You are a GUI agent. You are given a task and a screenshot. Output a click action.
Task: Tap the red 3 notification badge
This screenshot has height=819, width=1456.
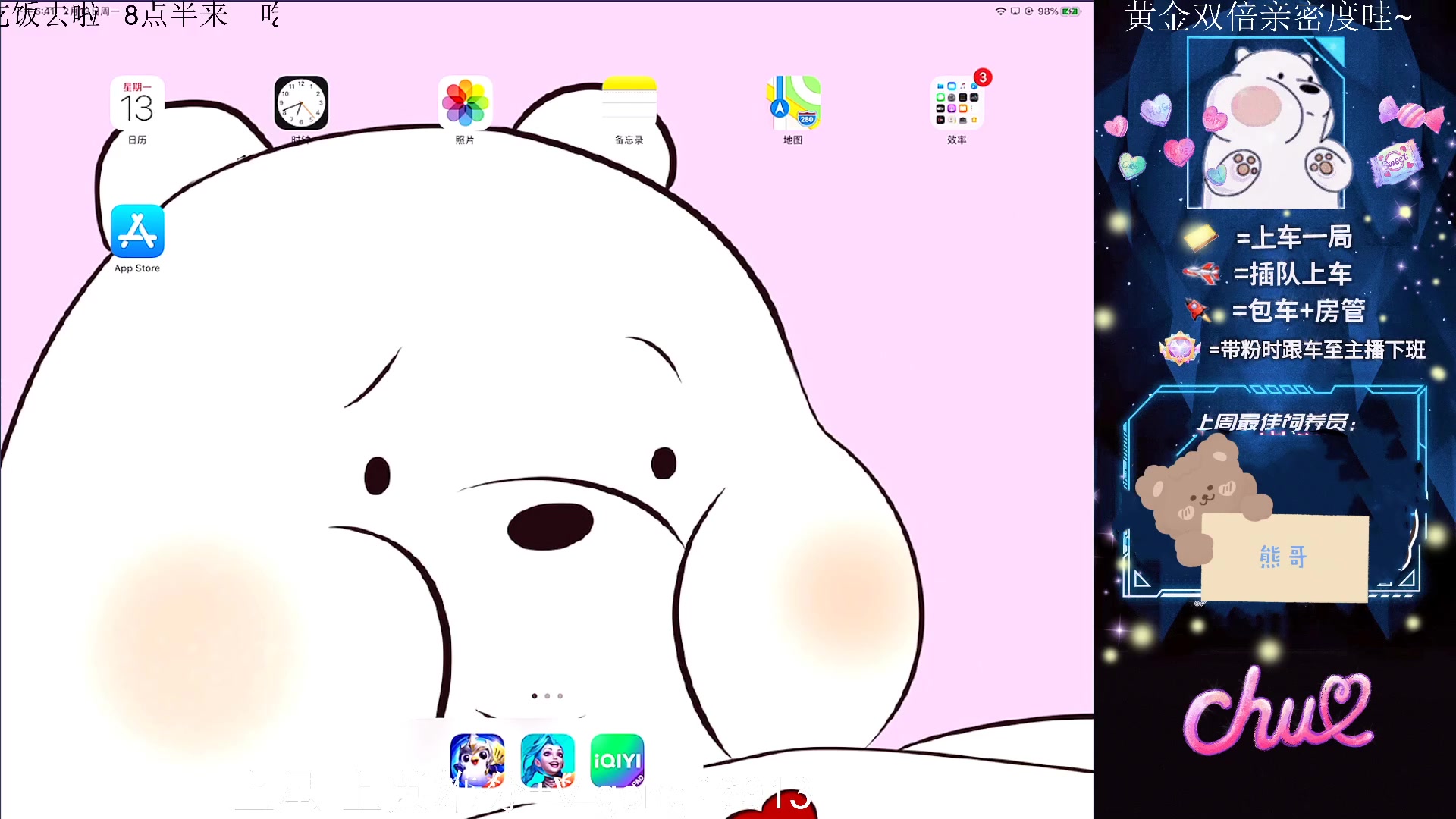tap(983, 77)
